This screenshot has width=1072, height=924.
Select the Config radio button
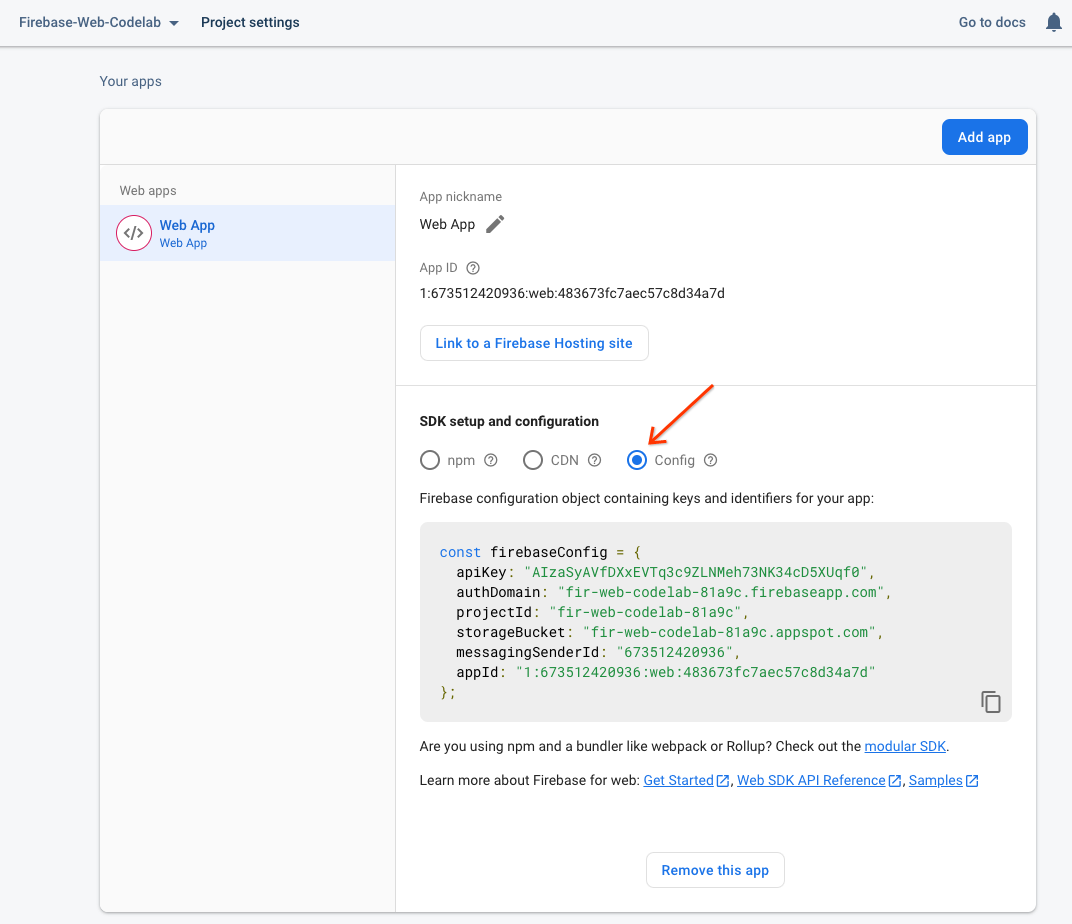coord(637,460)
